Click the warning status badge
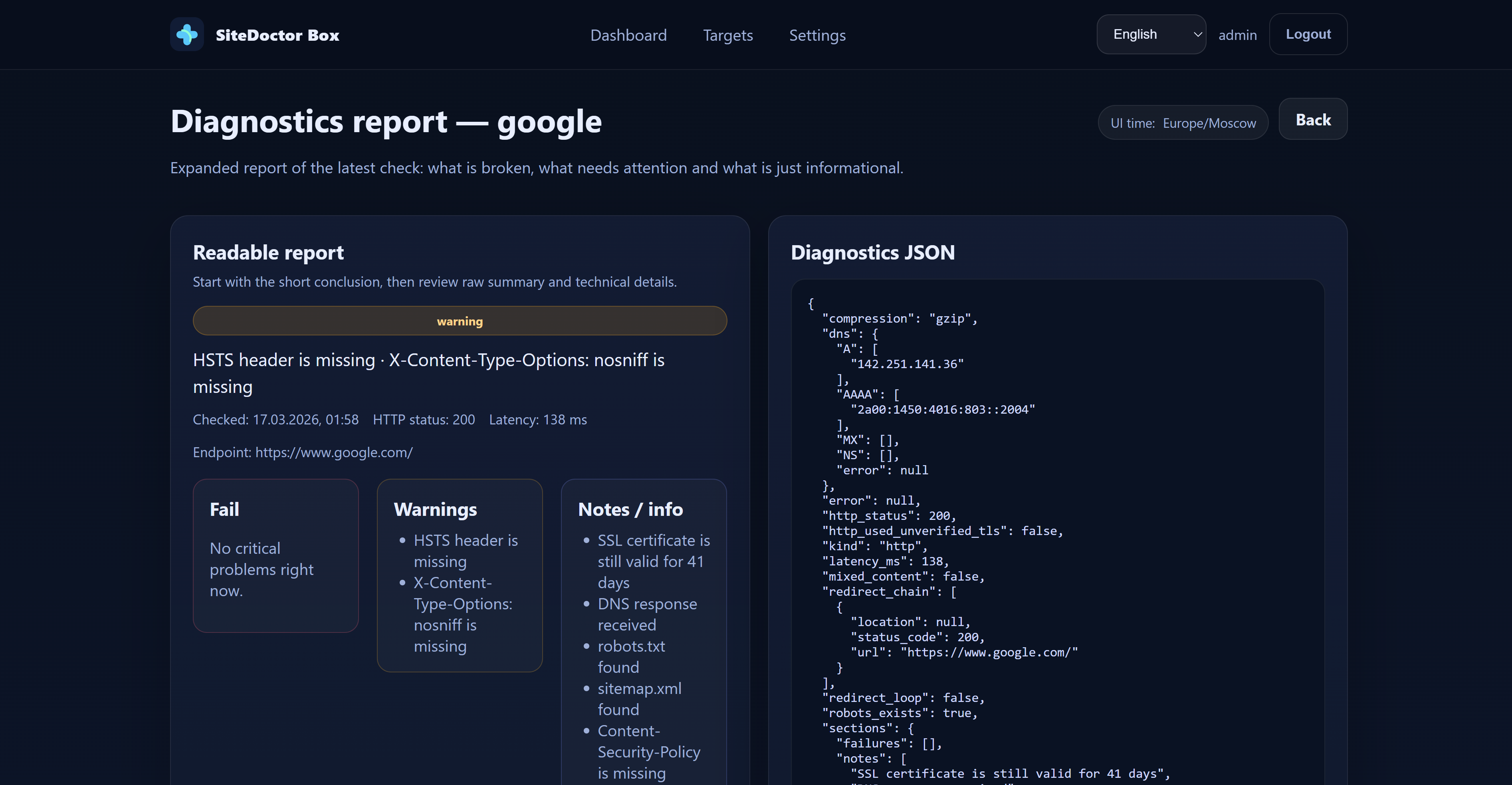Viewport: 1512px width, 785px height. (x=460, y=321)
